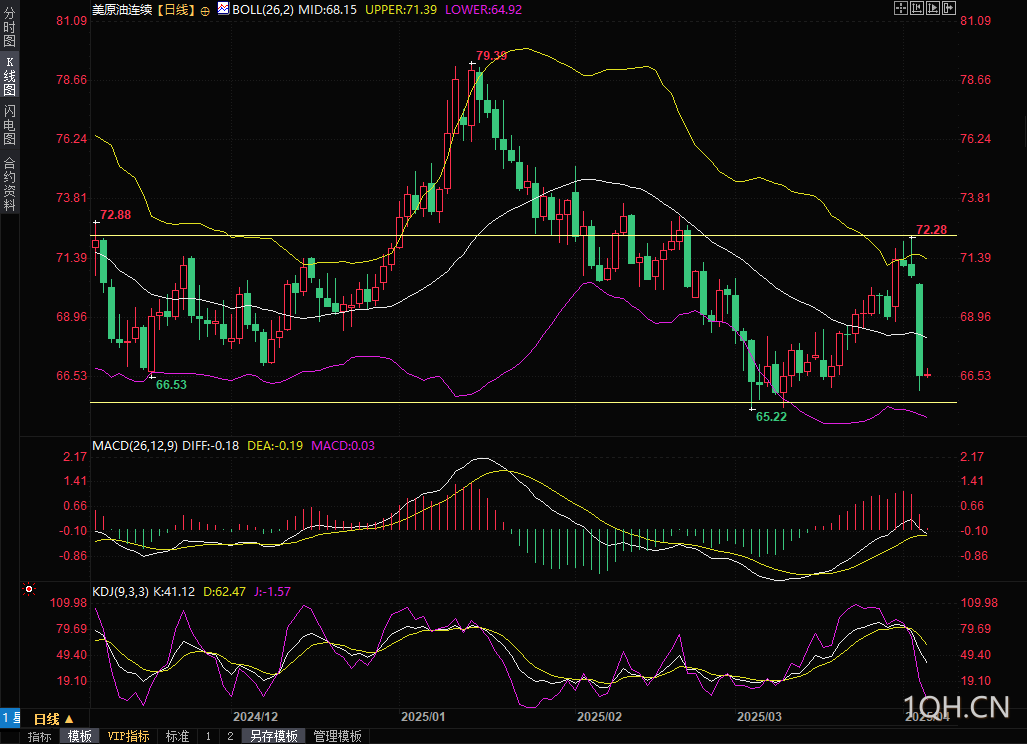Toggle the 指标 tab at bottom
The image size is (1027, 744).
tap(39, 736)
